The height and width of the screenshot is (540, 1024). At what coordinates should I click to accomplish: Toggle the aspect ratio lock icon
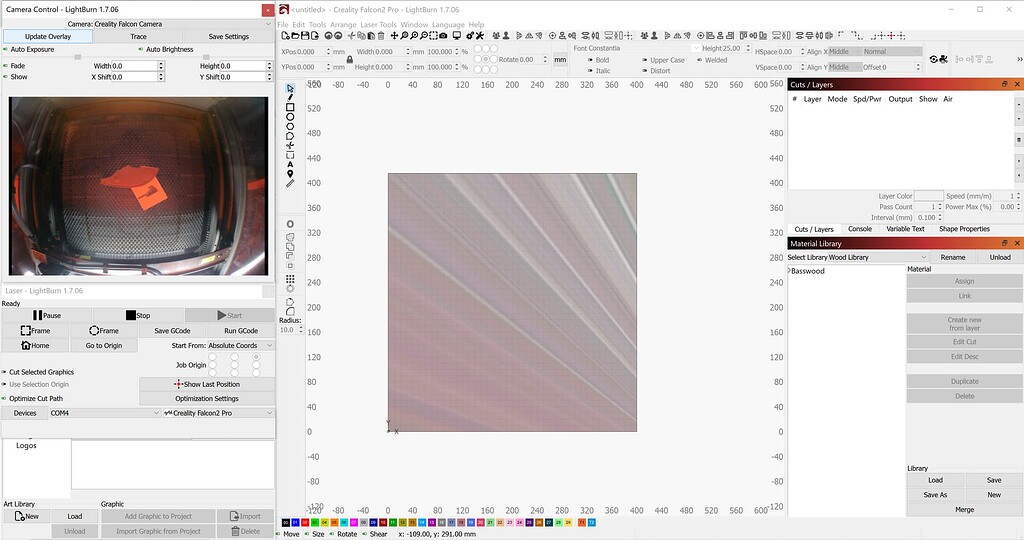[x=349, y=59]
